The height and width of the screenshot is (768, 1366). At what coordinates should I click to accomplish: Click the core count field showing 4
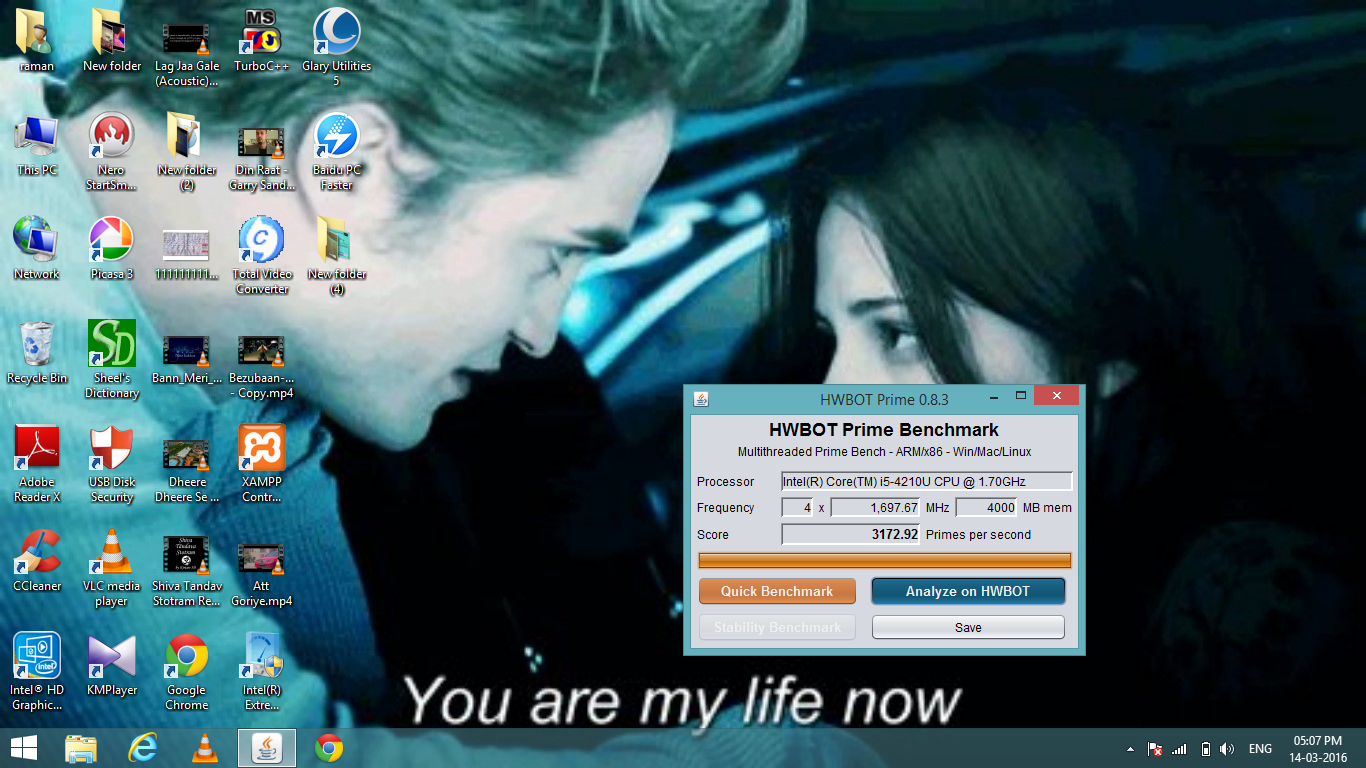797,508
